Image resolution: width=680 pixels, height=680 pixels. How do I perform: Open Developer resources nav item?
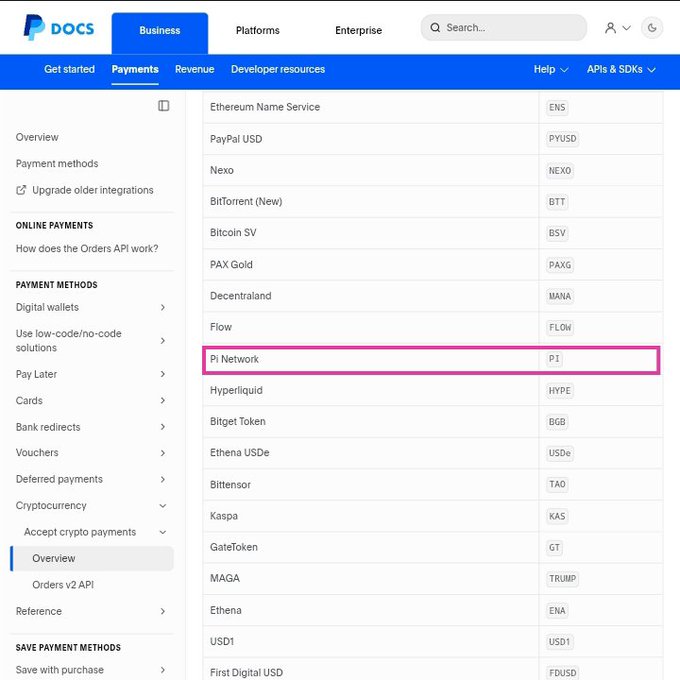point(278,69)
